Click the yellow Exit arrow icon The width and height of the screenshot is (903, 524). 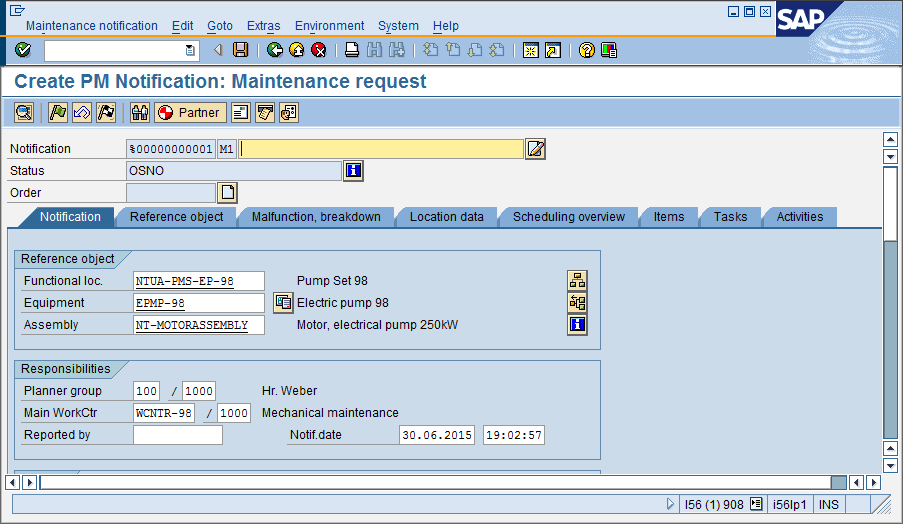pos(297,50)
